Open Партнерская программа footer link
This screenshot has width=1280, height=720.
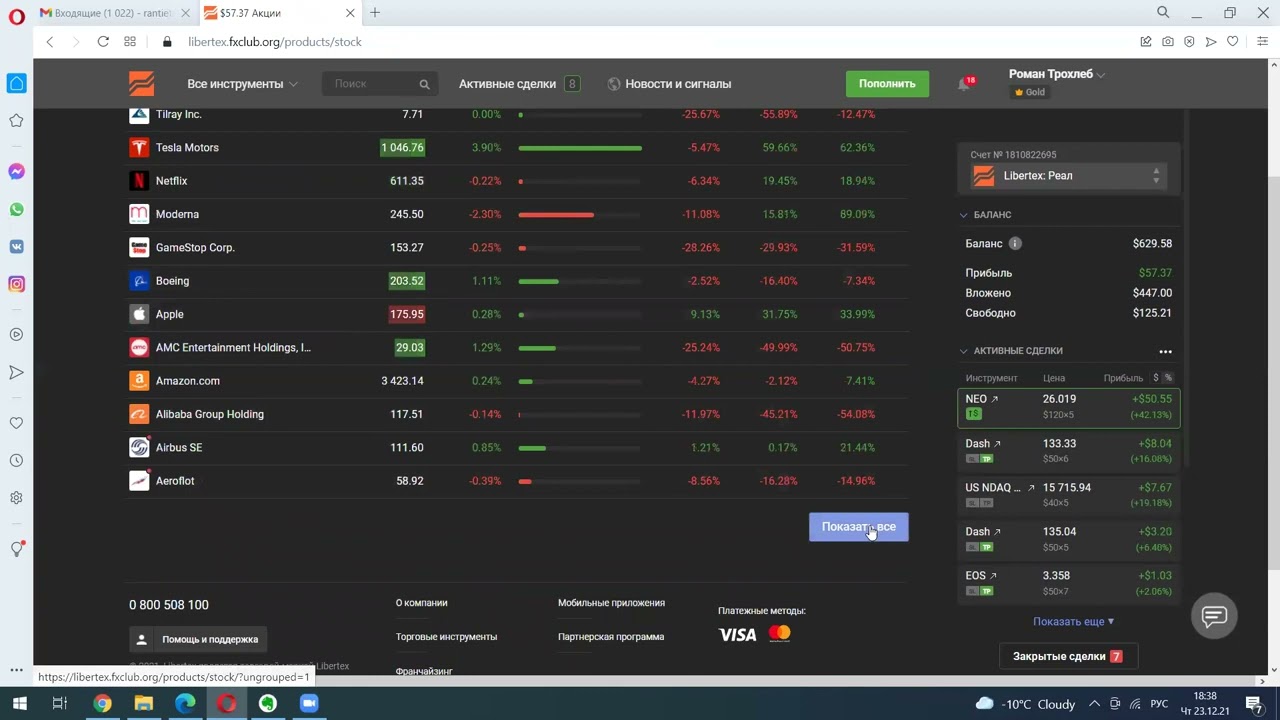click(x=611, y=637)
